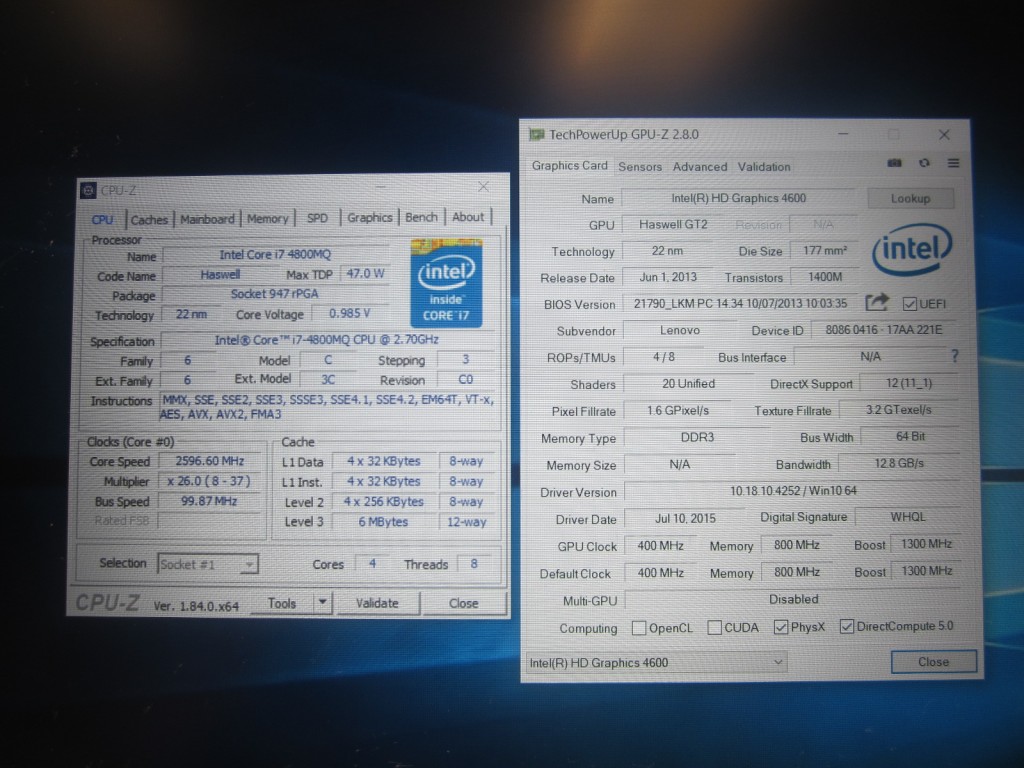Toggle the OpenCL checkbox
This screenshot has width=1024, height=768.
click(639, 628)
